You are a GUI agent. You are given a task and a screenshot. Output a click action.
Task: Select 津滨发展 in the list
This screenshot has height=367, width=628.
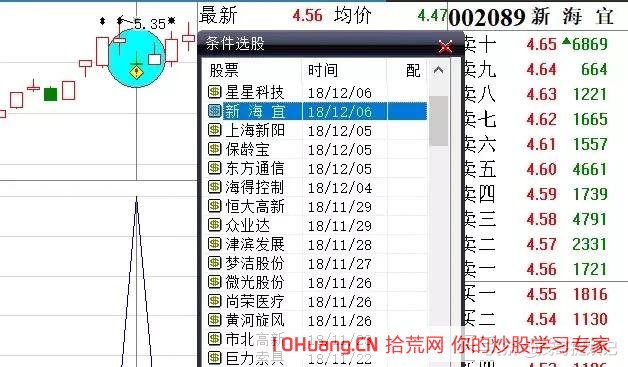[255, 244]
